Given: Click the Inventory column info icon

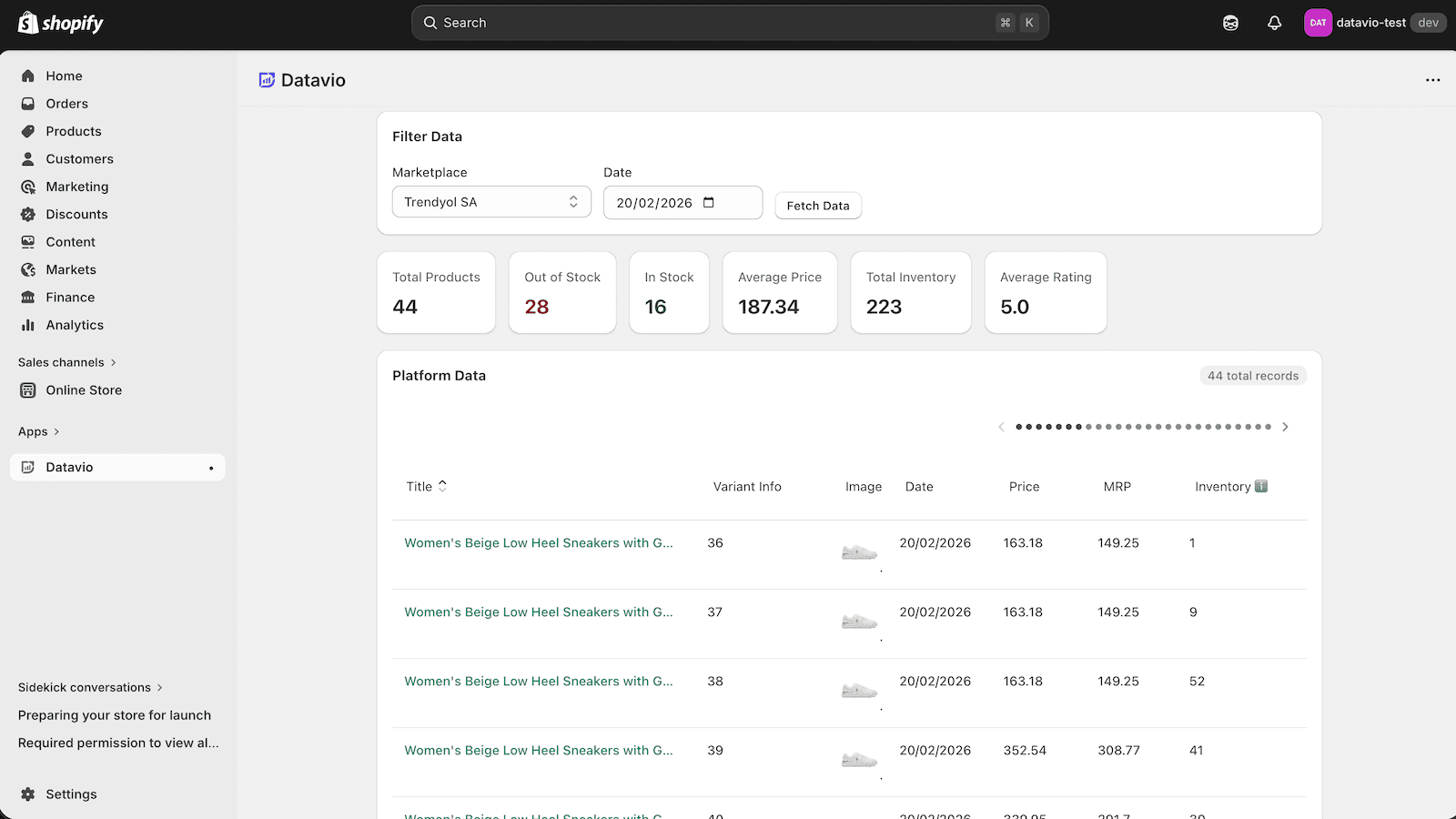Looking at the screenshot, I should coord(1261,486).
